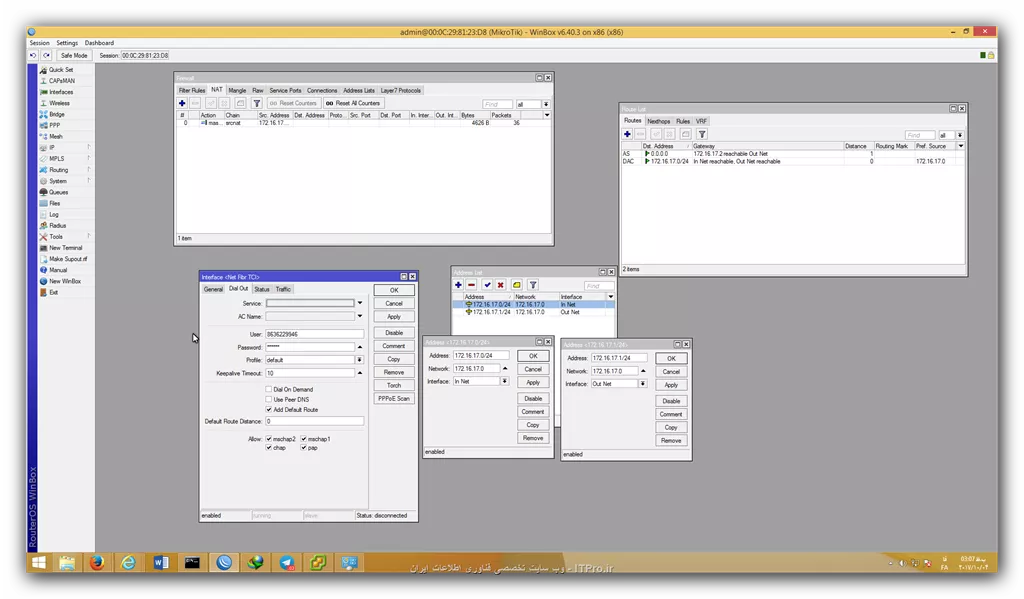Image resolution: width=1024 pixels, height=599 pixels.
Task: Enable address using the blue checkmark icon
Action: 487,285
